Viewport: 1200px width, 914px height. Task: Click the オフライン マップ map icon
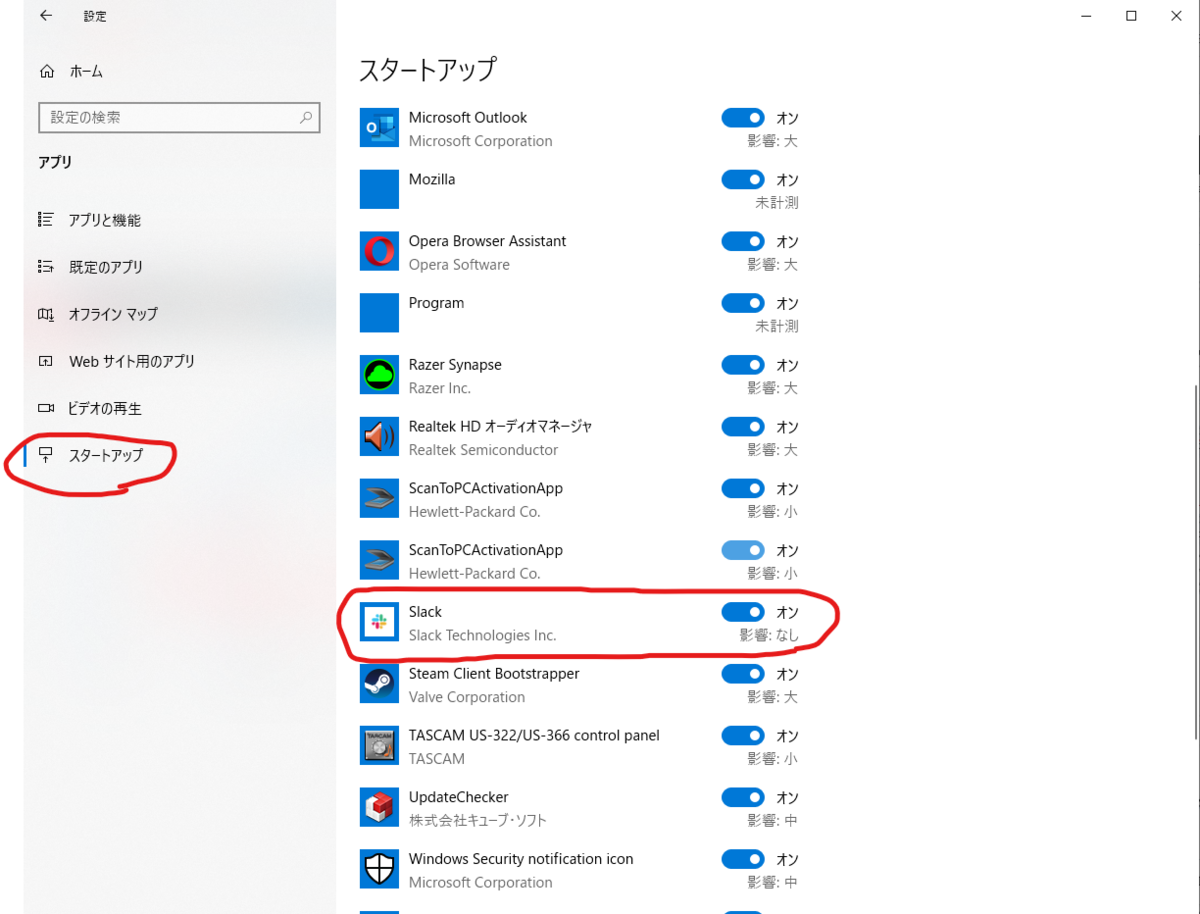point(46,314)
